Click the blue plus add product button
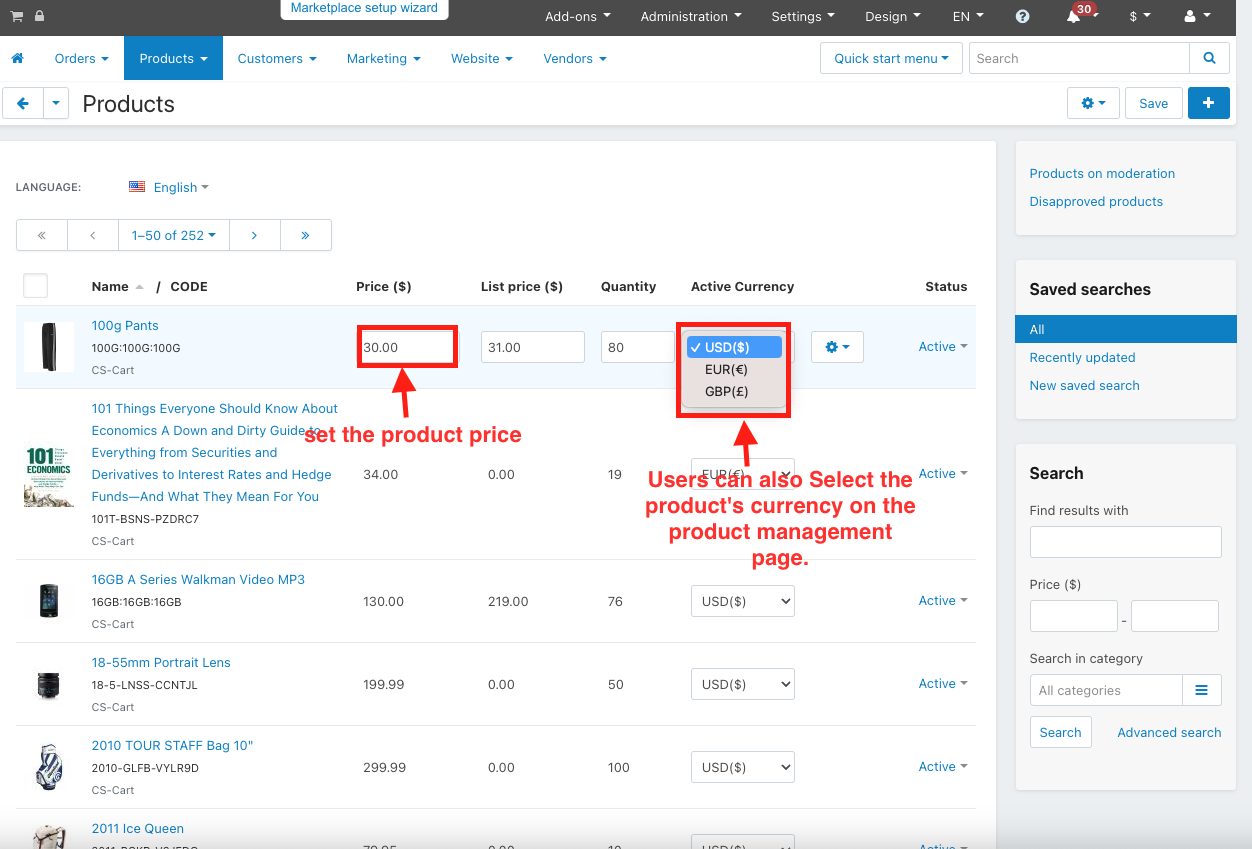The width and height of the screenshot is (1252, 849). coord(1209,103)
